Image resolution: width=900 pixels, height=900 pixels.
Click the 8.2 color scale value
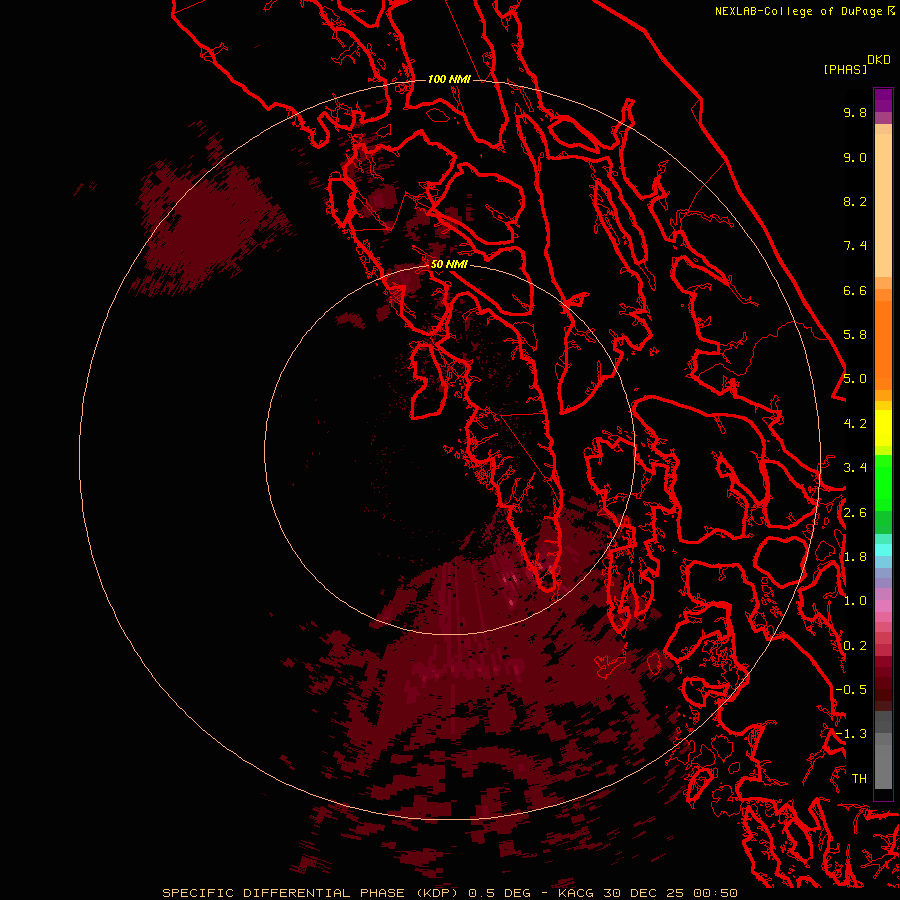855,201
